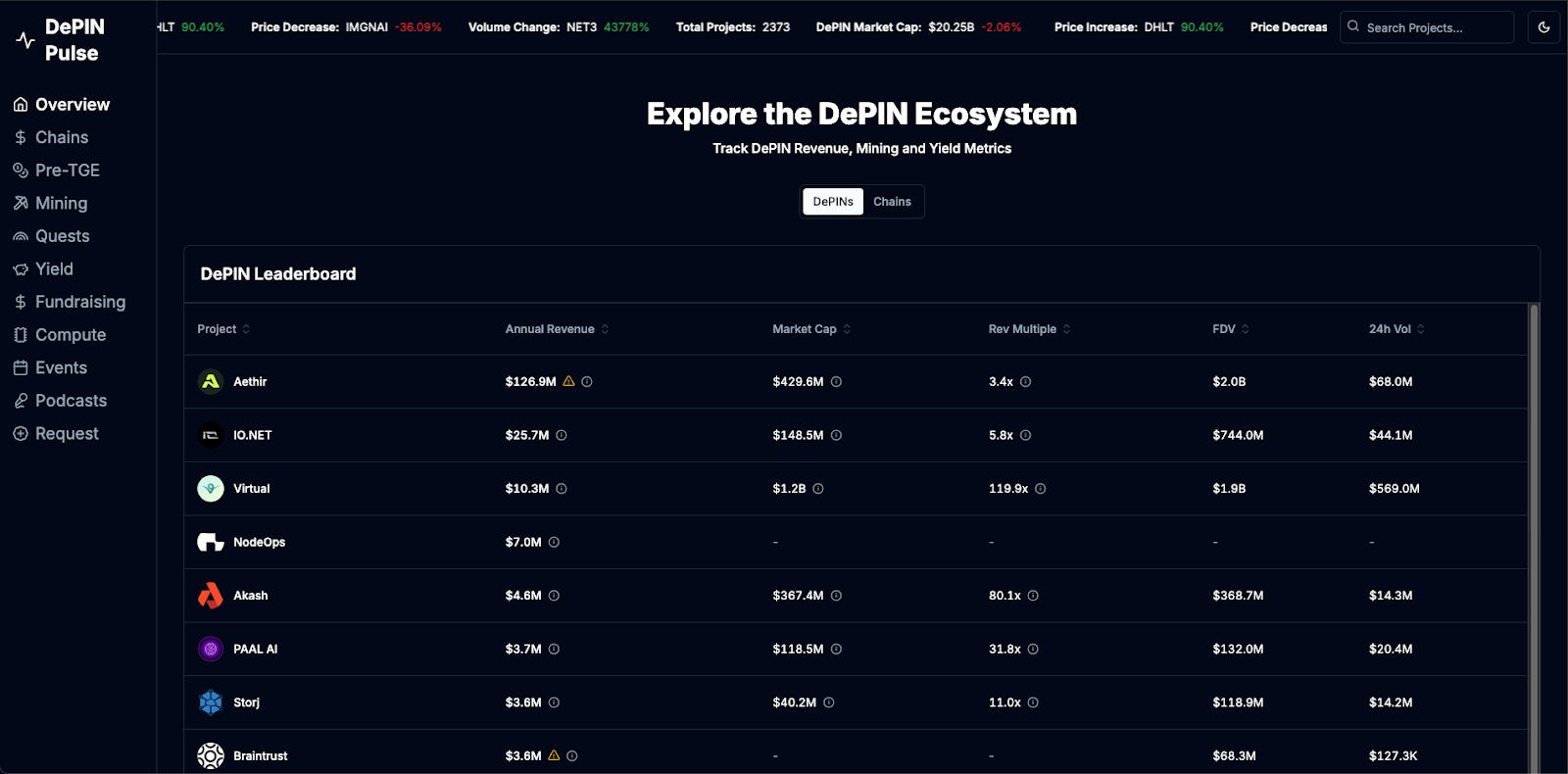The height and width of the screenshot is (774, 1568).
Task: Click Braintrust $68.3M FDV cell
Action: (1234, 756)
